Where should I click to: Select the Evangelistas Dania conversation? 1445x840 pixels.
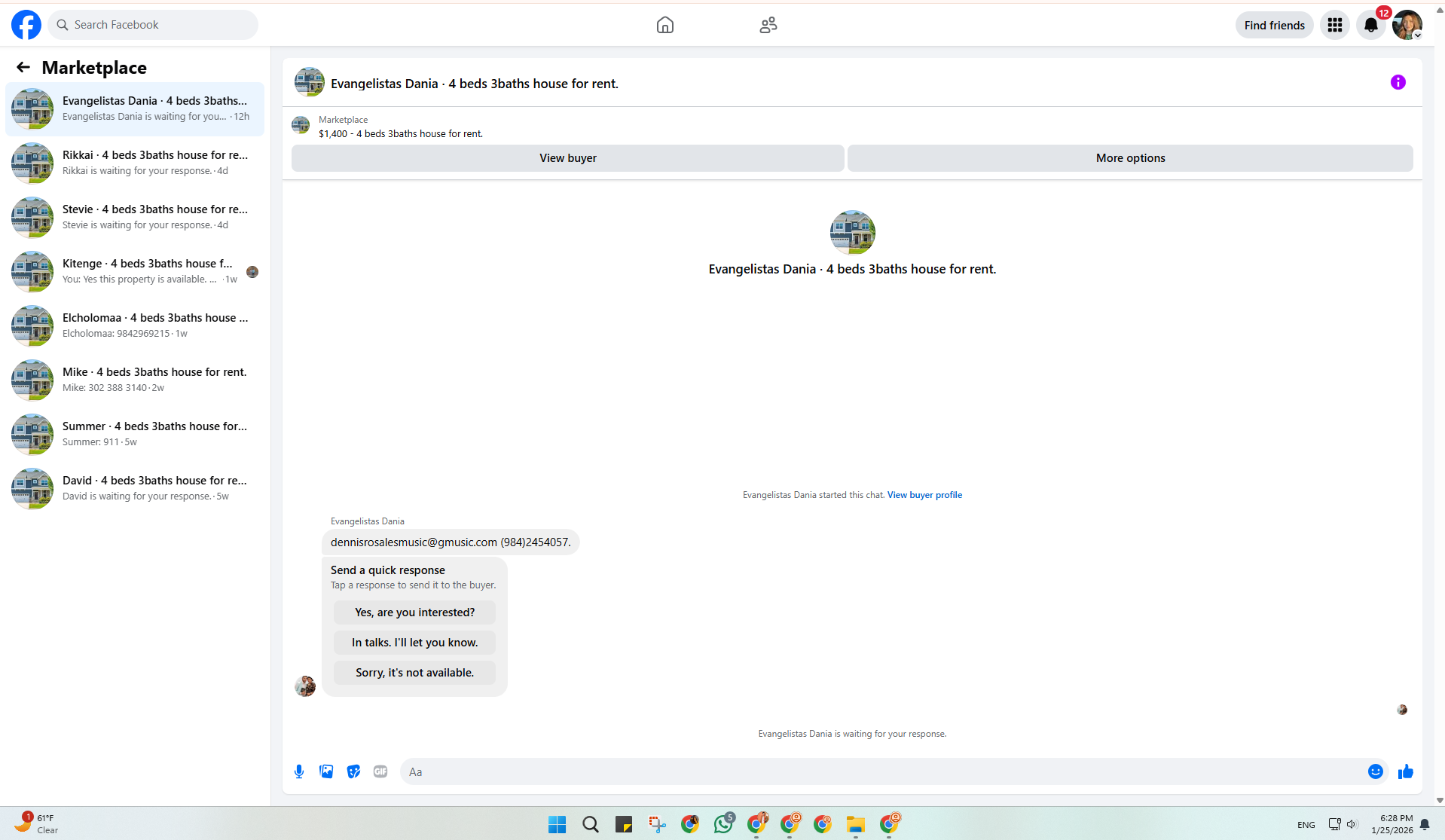point(135,109)
